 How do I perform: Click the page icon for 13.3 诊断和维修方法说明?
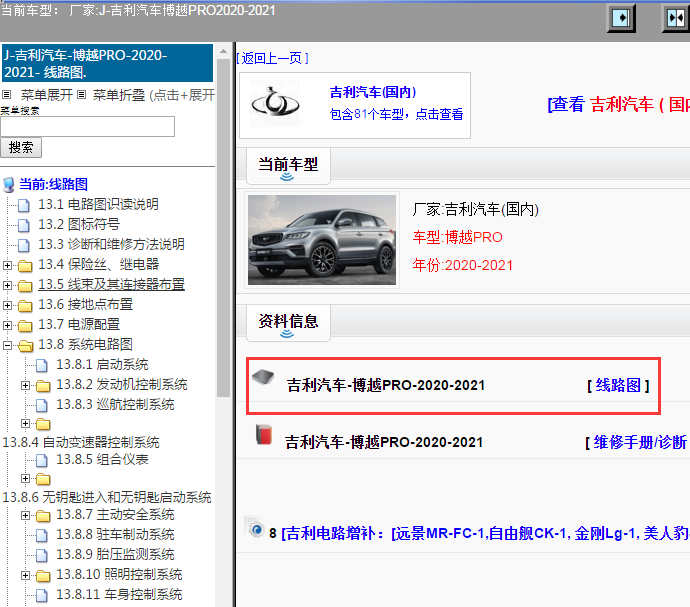(x=24, y=245)
